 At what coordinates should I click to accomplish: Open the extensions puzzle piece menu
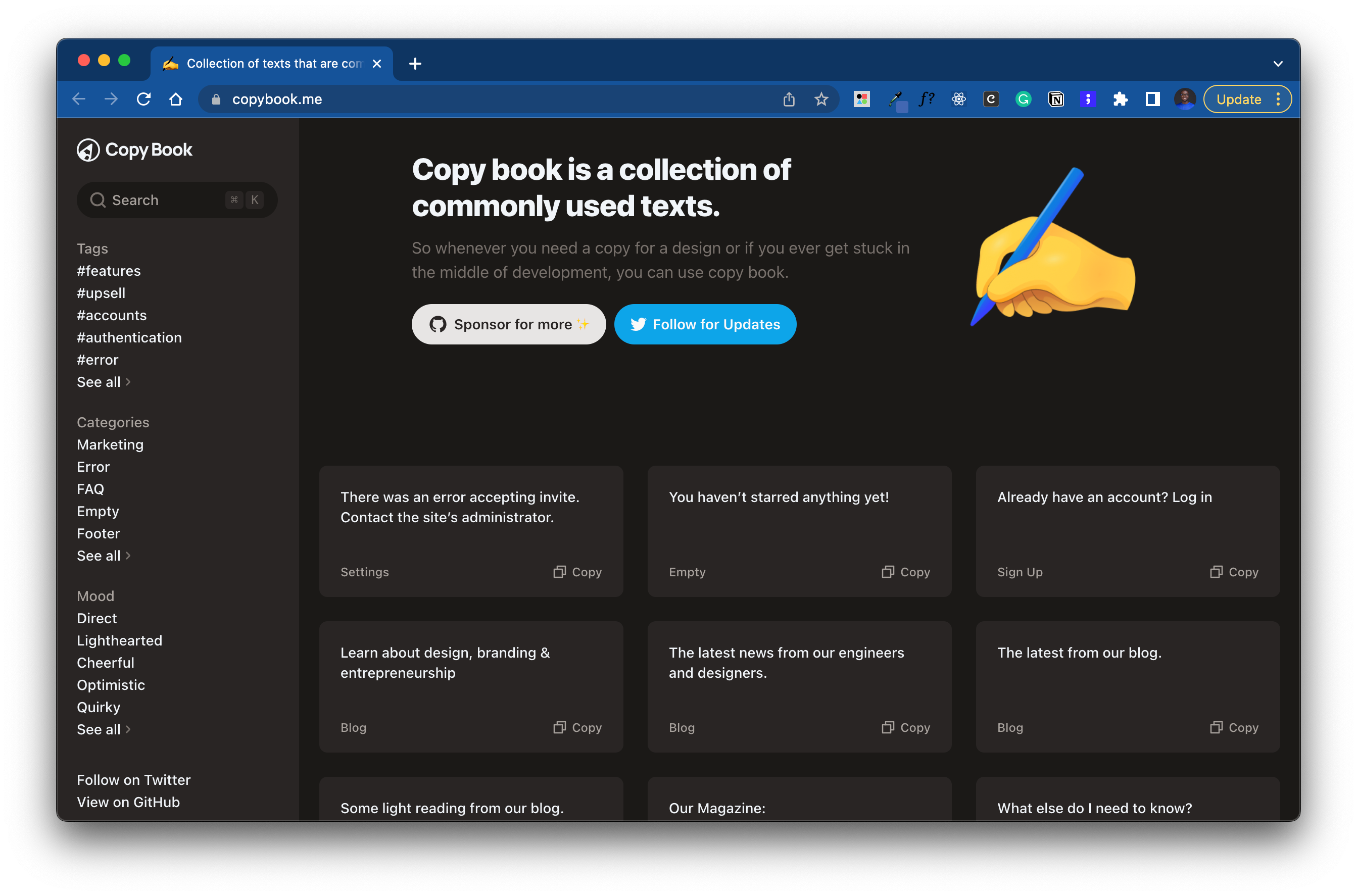click(1120, 99)
